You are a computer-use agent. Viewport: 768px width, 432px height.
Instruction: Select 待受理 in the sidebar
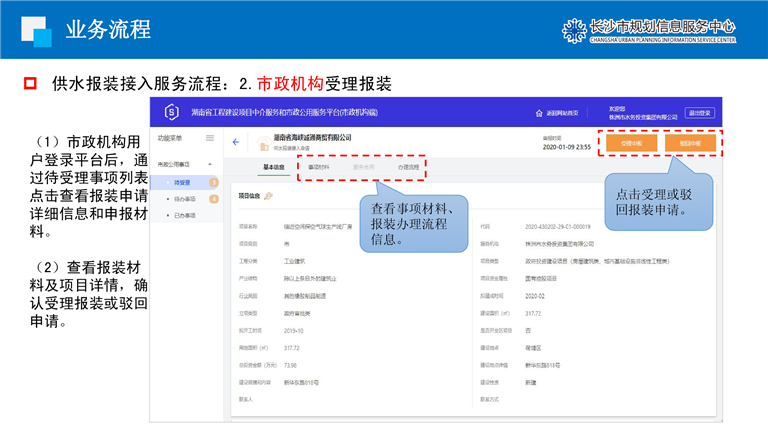[x=182, y=183]
